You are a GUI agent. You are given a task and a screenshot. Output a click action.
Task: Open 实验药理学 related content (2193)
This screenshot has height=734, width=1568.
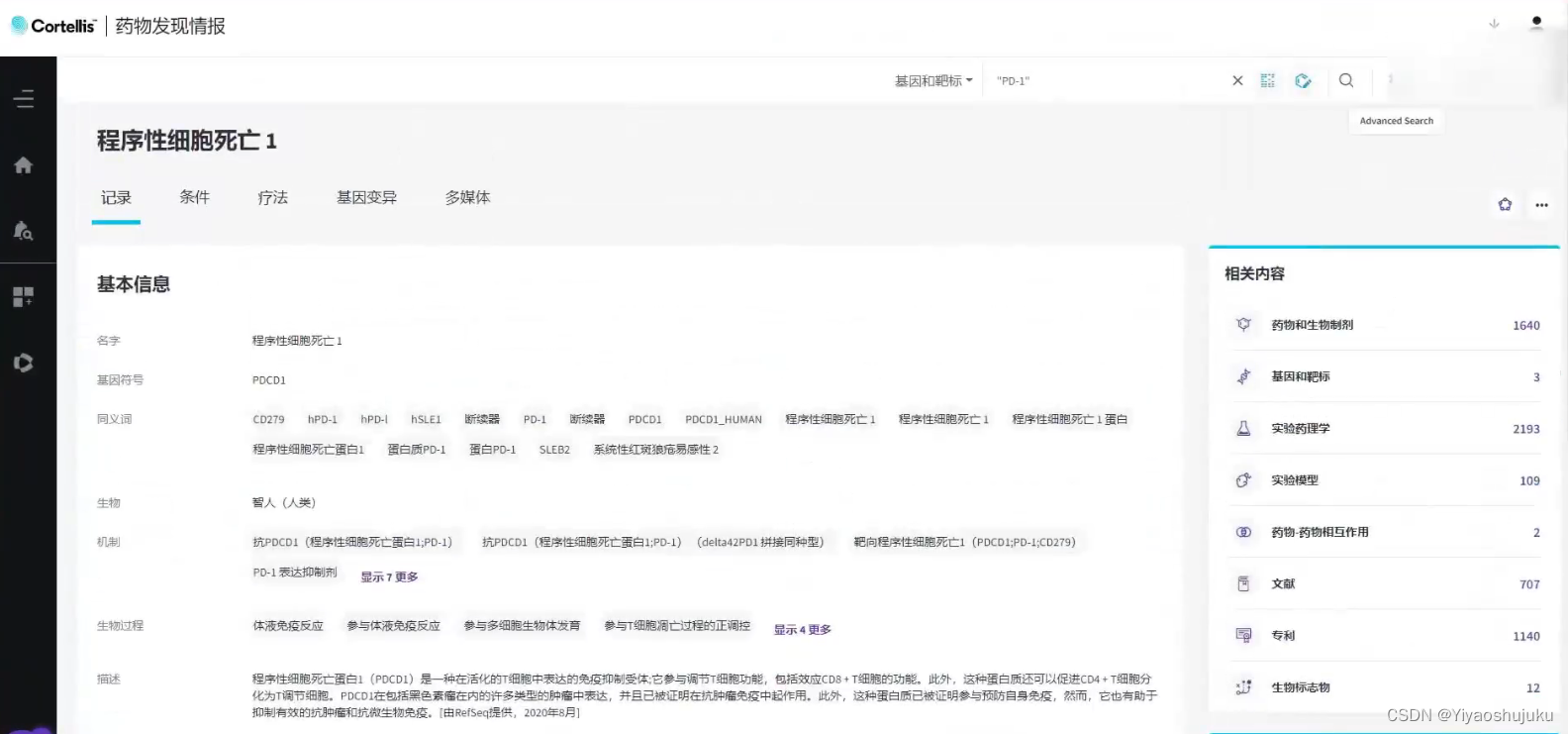[1384, 429]
